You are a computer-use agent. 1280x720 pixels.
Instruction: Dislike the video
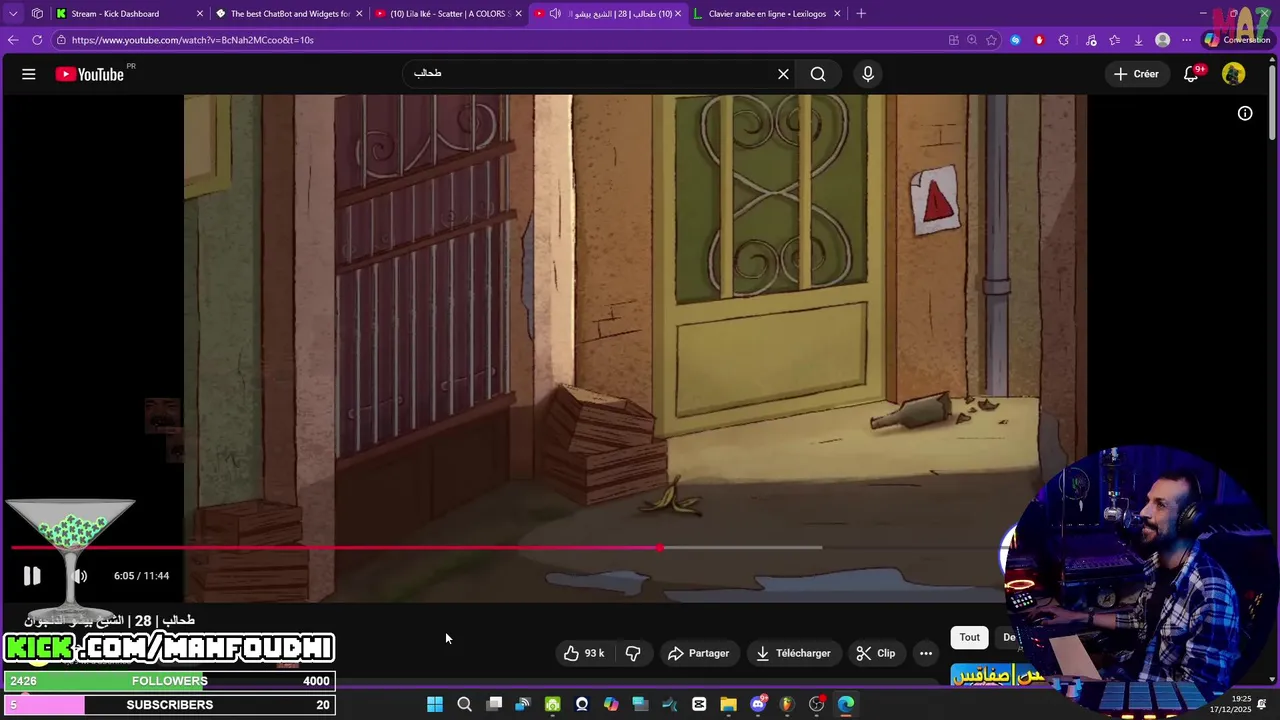point(633,653)
